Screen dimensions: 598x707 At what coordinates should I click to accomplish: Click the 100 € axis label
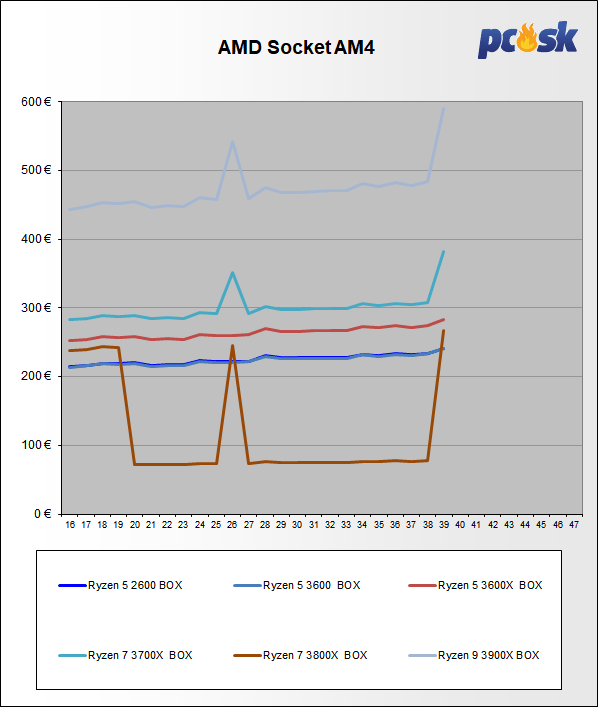pos(36,445)
